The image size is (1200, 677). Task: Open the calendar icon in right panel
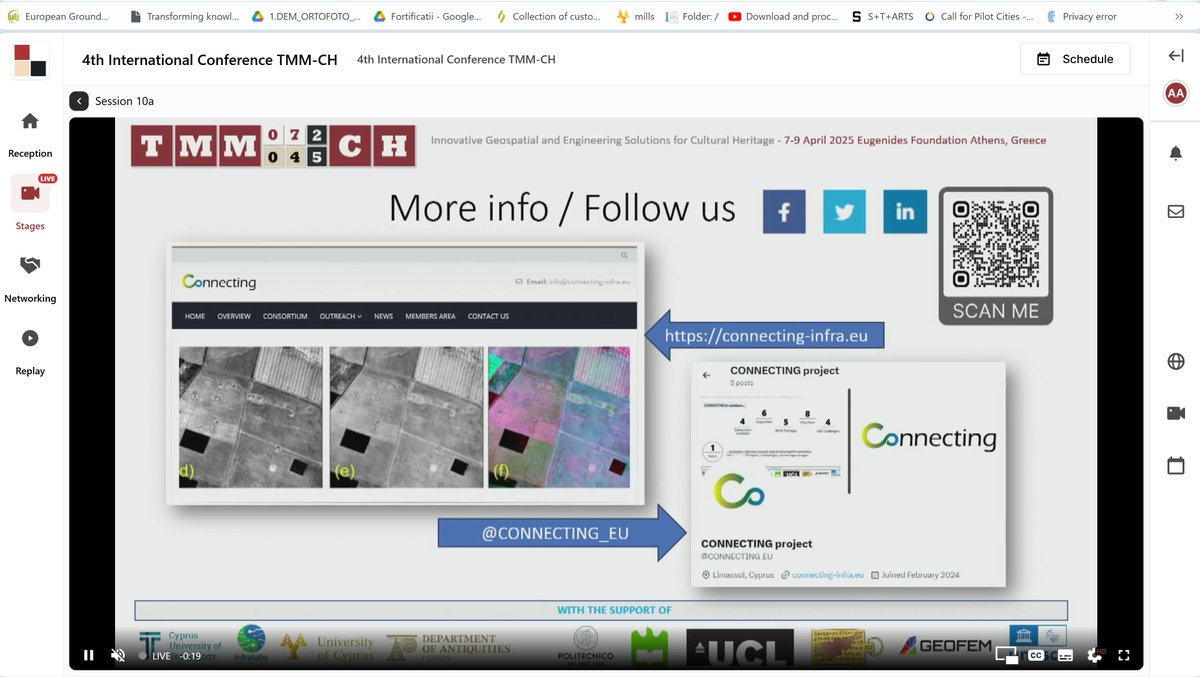point(1176,465)
